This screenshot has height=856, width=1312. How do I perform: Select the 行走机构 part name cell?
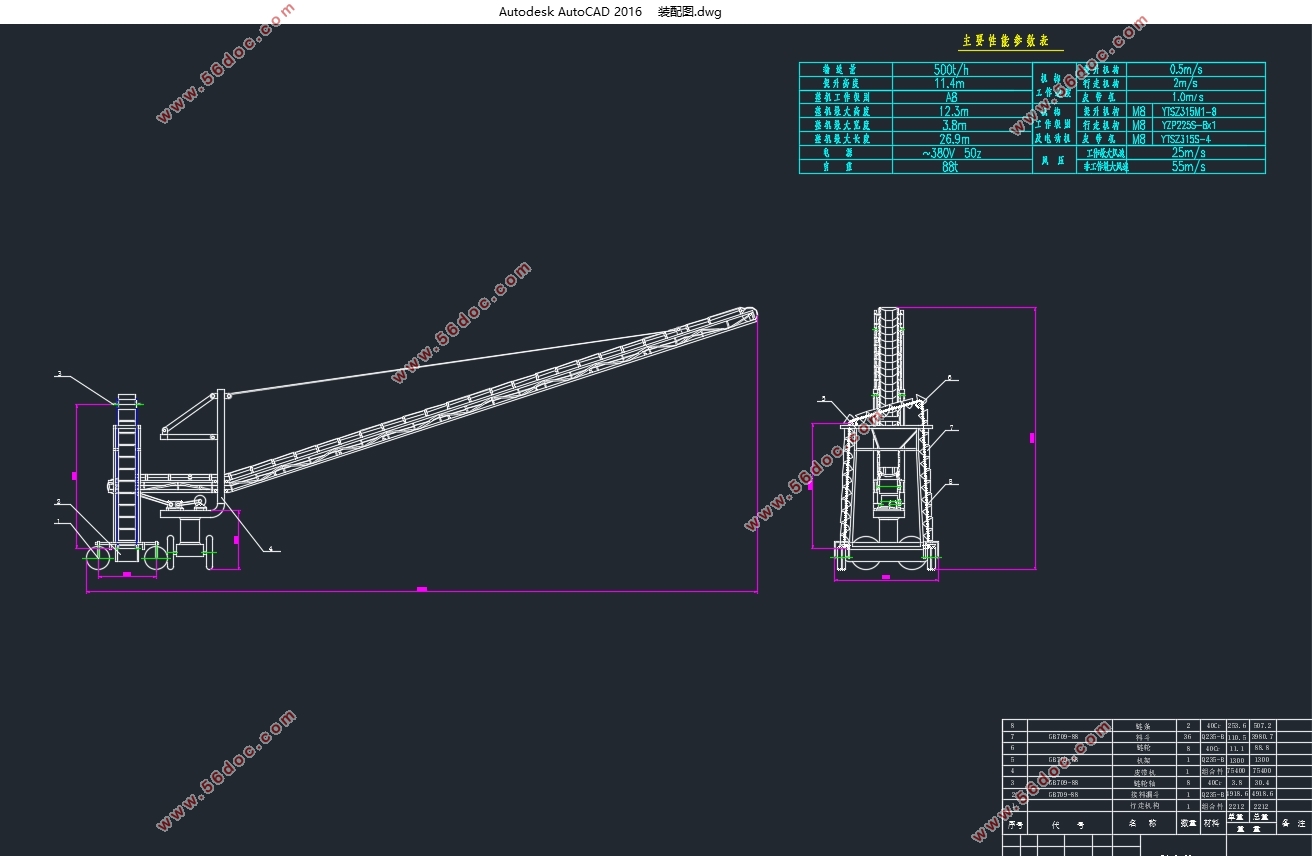click(1145, 806)
